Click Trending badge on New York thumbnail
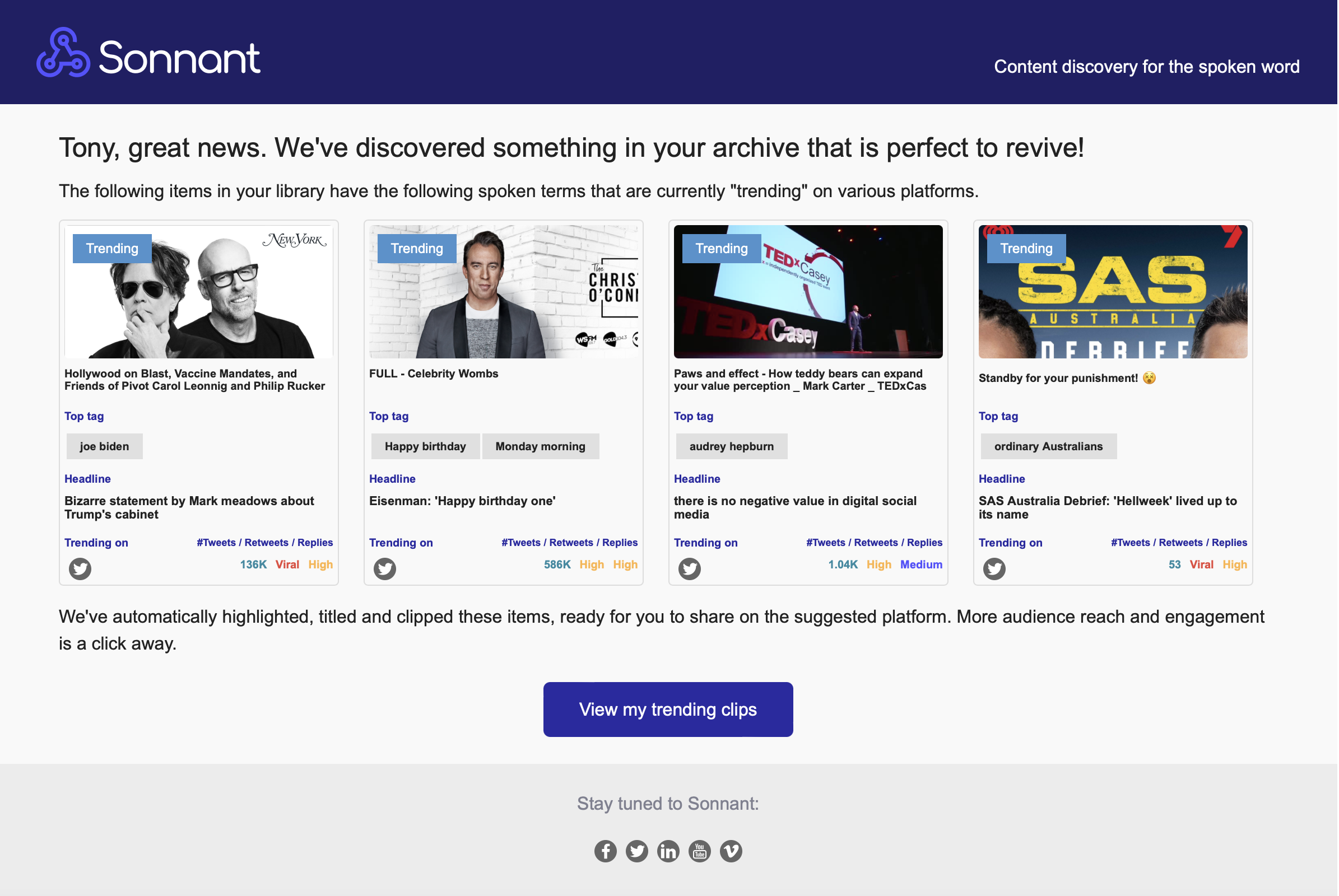 (x=112, y=249)
